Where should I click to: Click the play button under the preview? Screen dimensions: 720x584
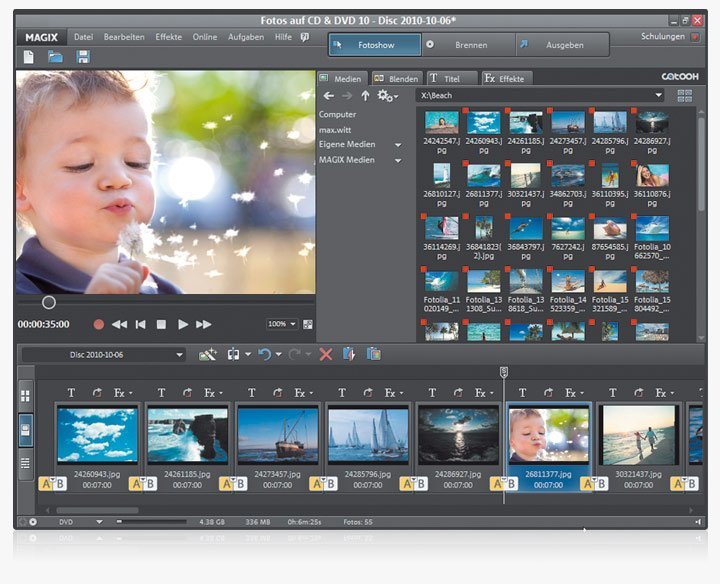tap(182, 324)
